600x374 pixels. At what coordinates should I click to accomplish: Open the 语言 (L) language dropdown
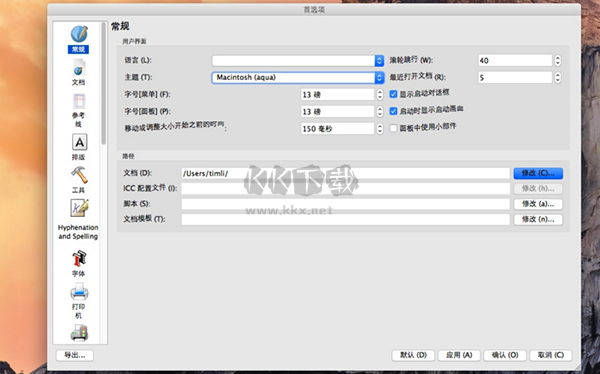click(298, 60)
